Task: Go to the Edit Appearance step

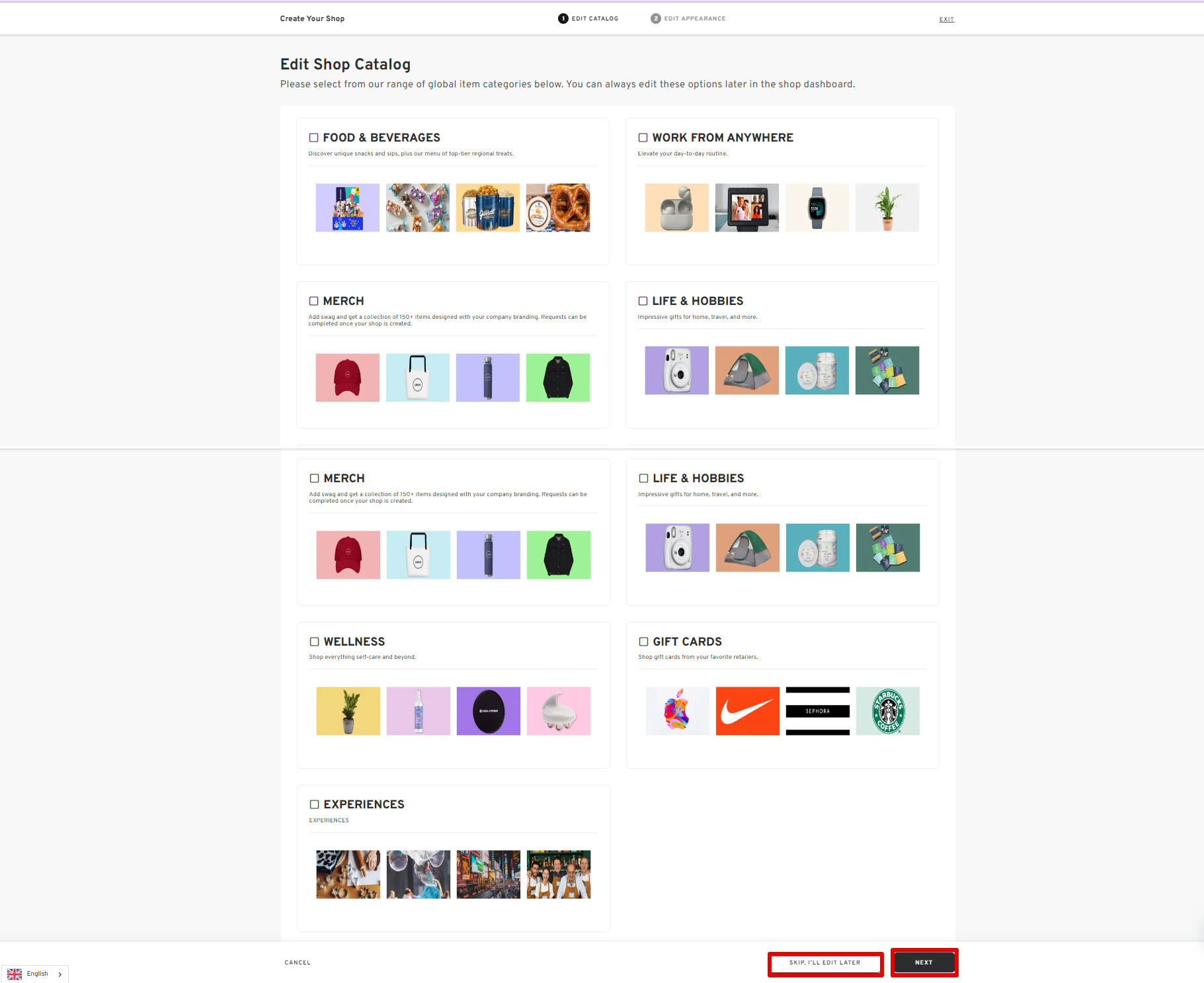Action: pyautogui.click(x=688, y=19)
